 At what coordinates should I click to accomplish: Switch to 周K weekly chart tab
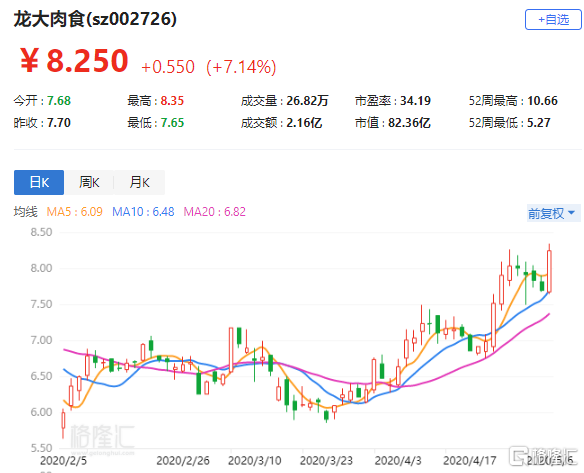click(89, 182)
